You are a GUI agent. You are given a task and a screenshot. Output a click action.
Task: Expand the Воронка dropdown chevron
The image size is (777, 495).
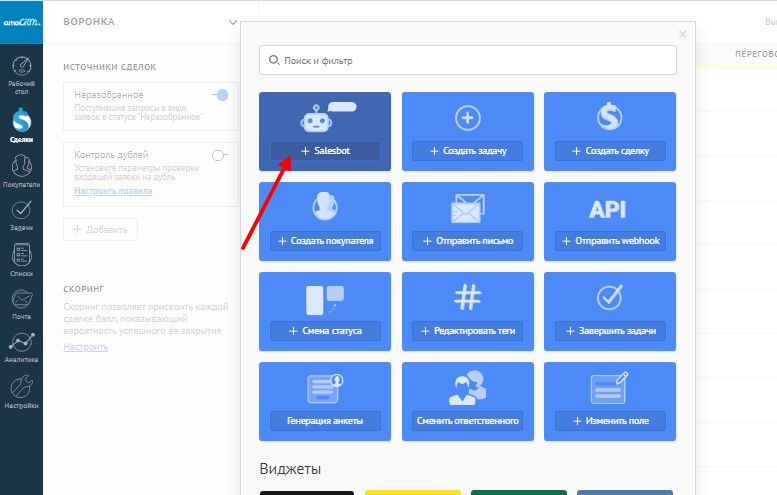click(x=233, y=22)
